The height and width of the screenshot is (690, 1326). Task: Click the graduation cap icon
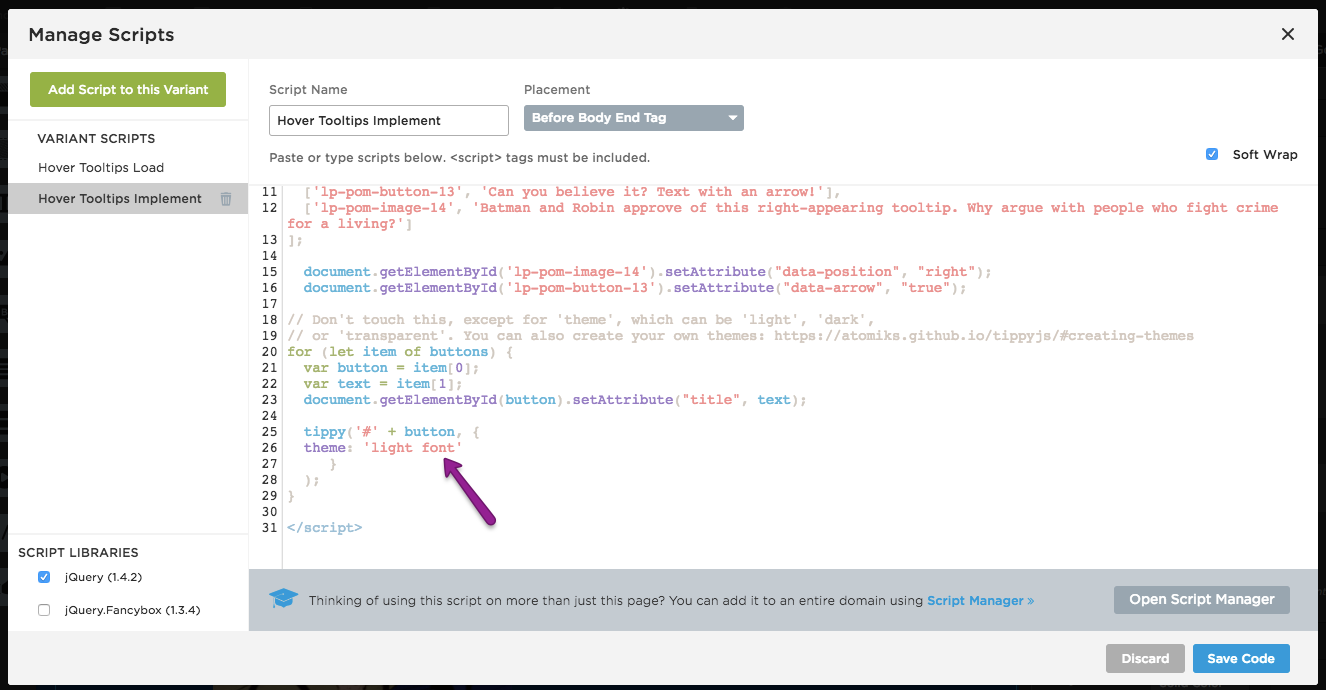pos(284,599)
